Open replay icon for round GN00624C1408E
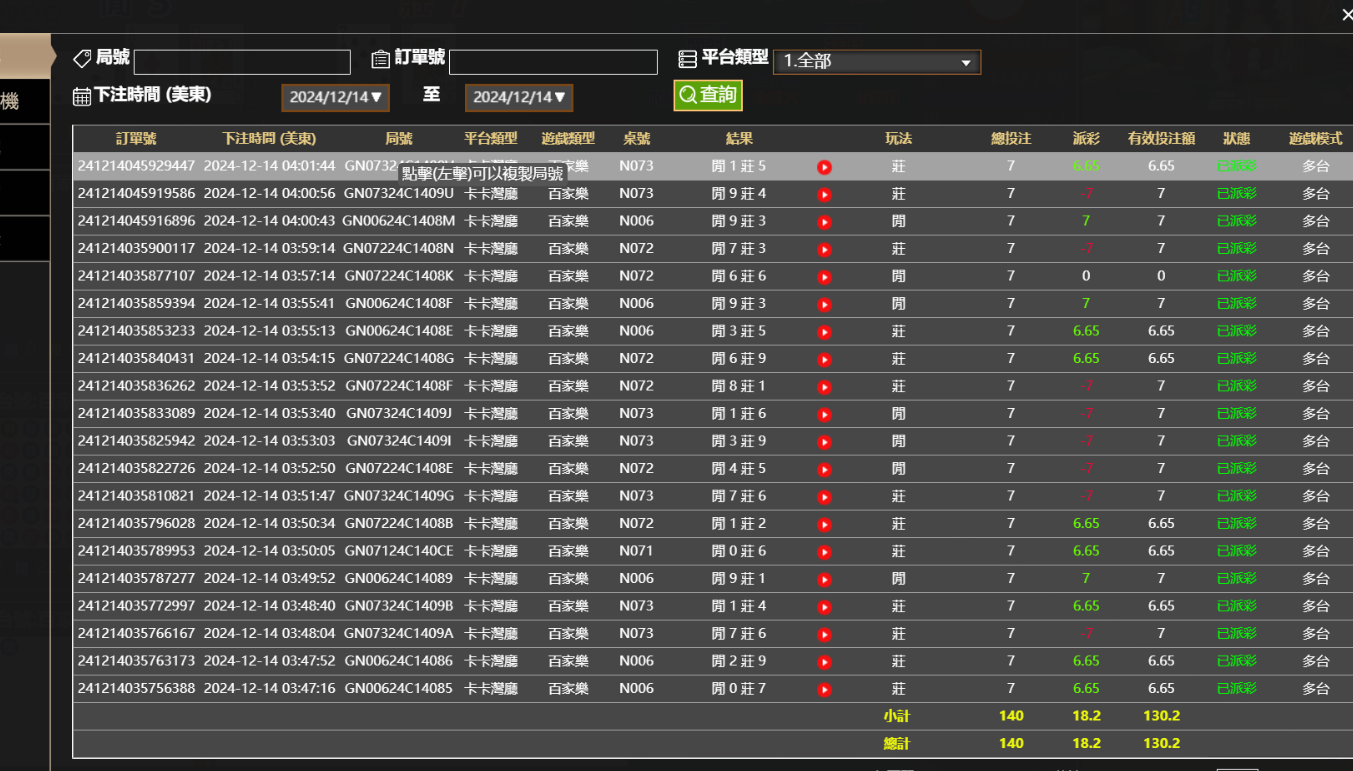This screenshot has height=771, width=1353. click(x=824, y=332)
